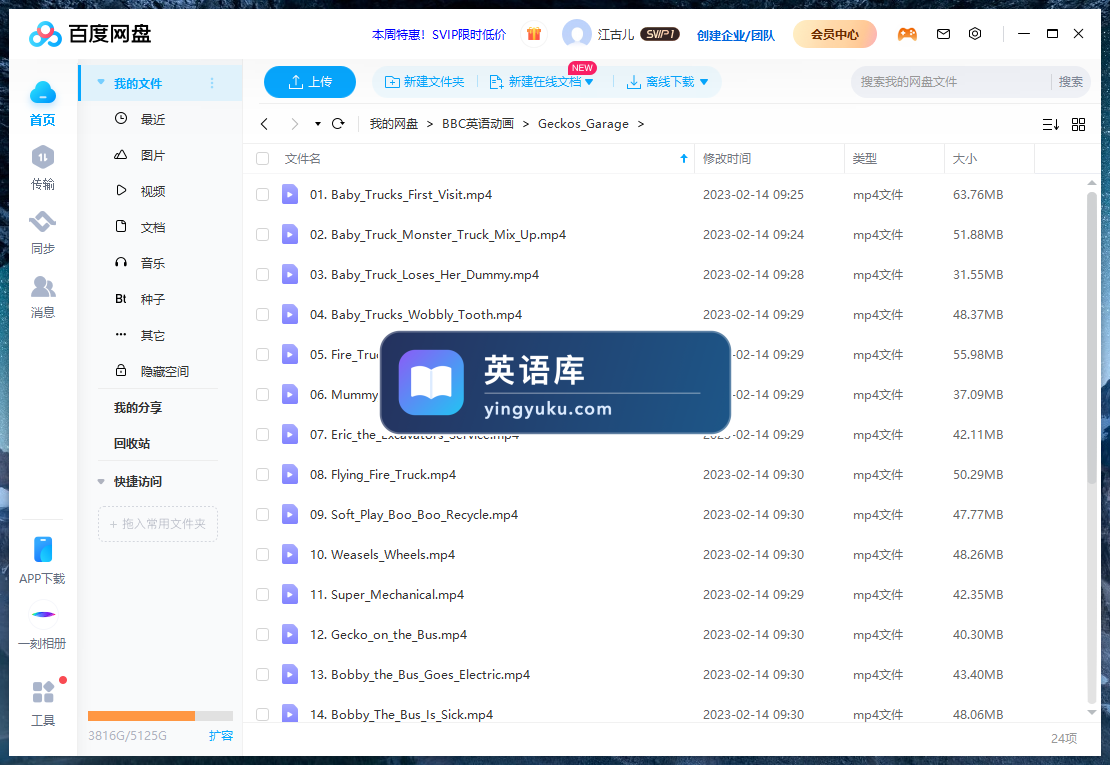1110x765 pixels.
Task: Expand the arrow after Geckos_Garage breadcrumb
Action: 641,124
